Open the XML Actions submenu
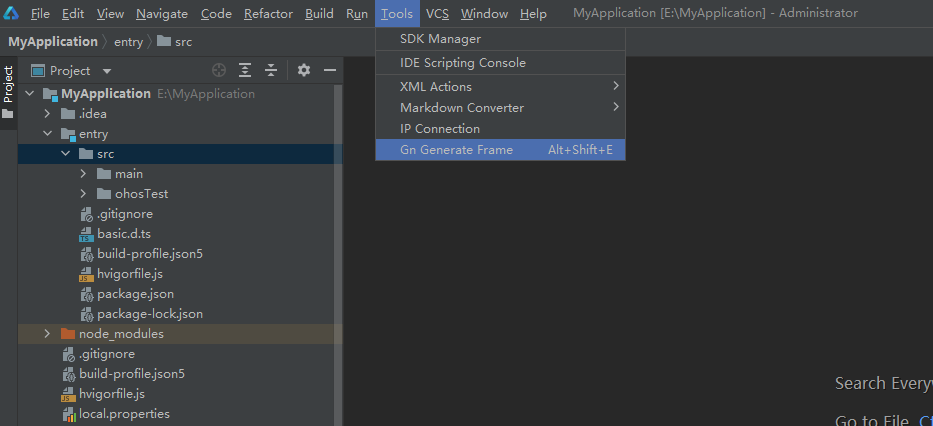This screenshot has width=933, height=426. 436,87
